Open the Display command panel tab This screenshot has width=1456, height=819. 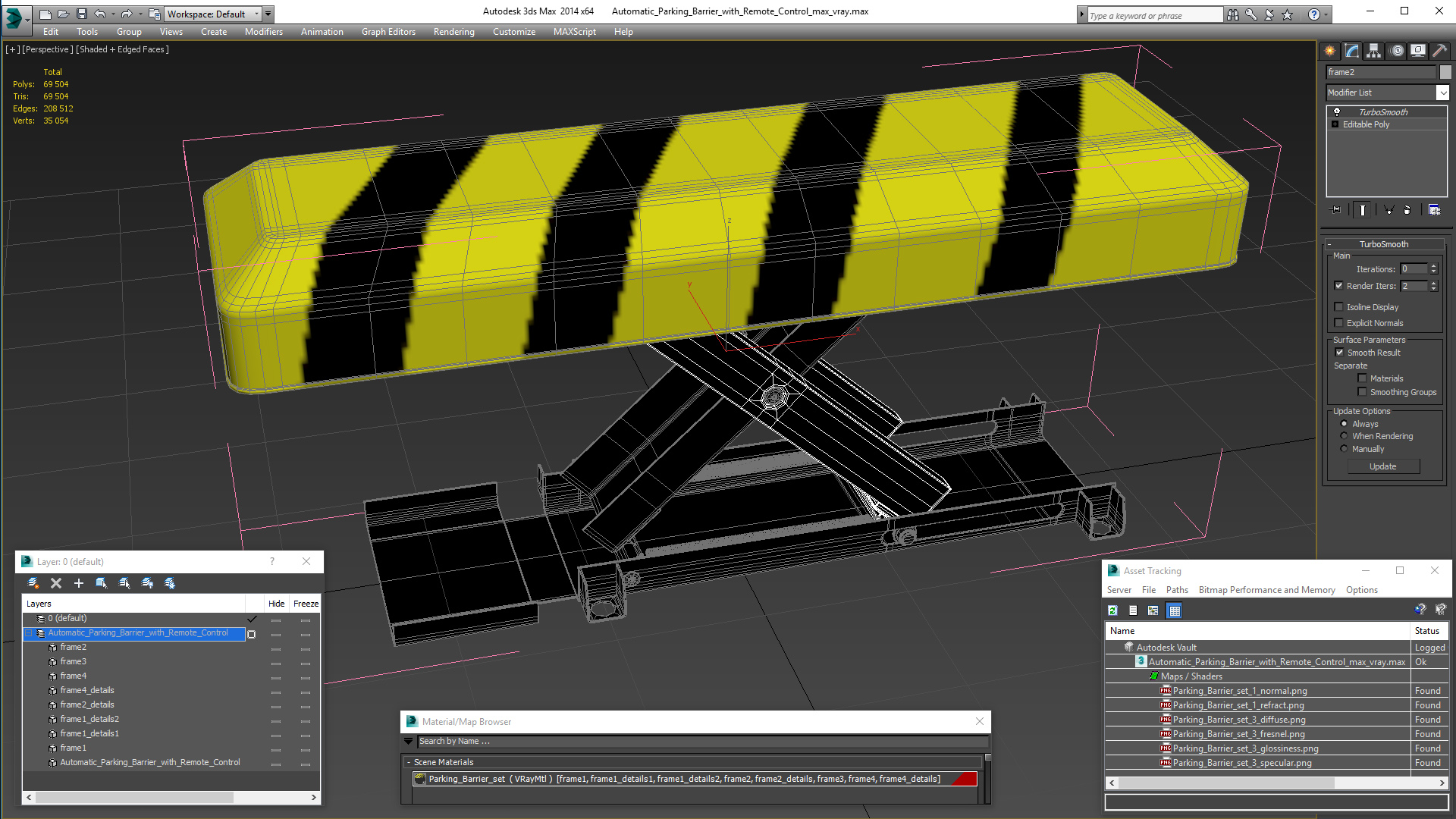point(1418,51)
